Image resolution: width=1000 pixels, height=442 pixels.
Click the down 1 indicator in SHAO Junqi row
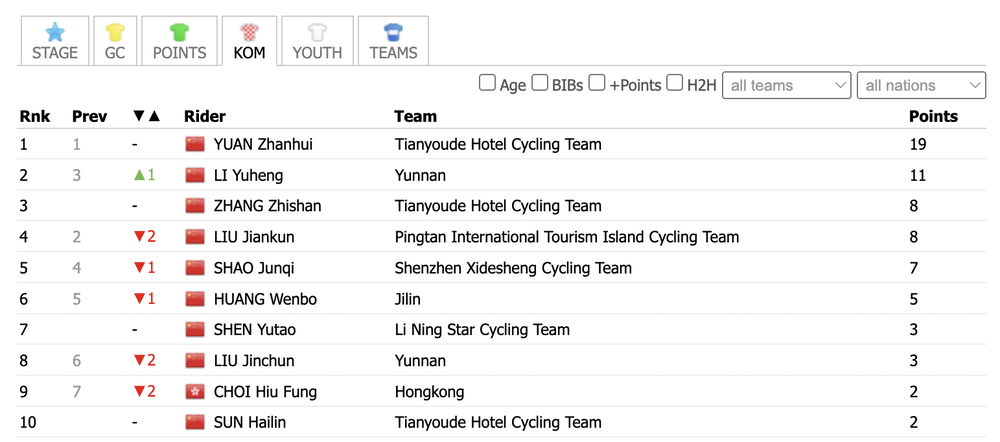144,268
